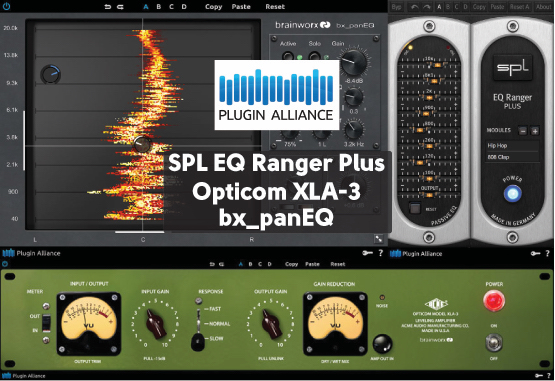Click the Plugin Alliance logo under bx_panEQ
The image size is (555, 381).
[x=31, y=253]
